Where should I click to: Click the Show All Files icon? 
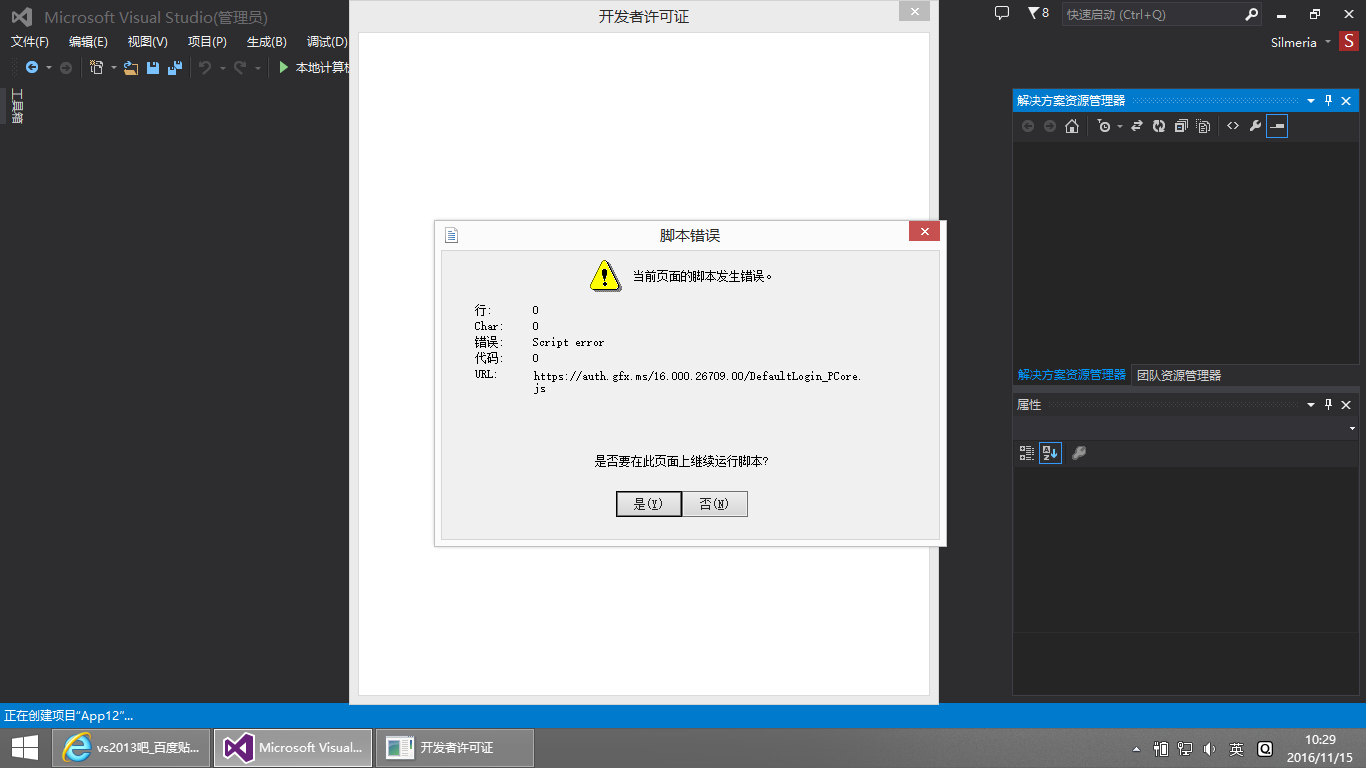[x=1203, y=126]
